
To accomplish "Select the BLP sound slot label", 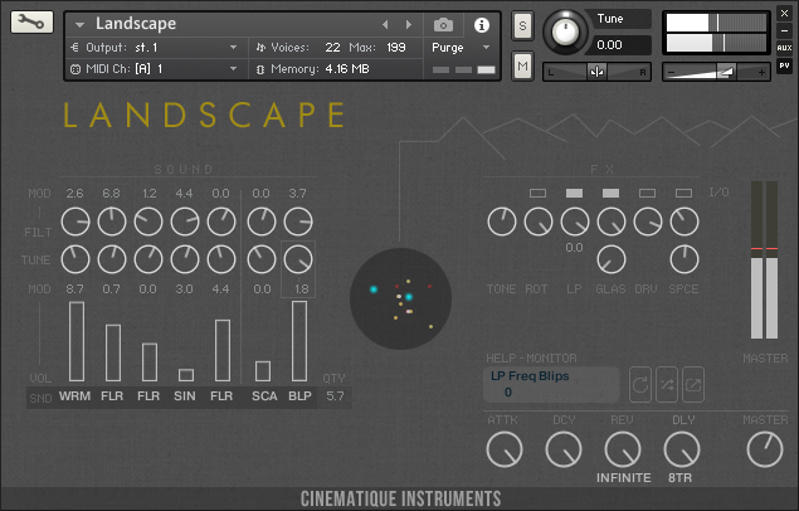I will (300, 396).
